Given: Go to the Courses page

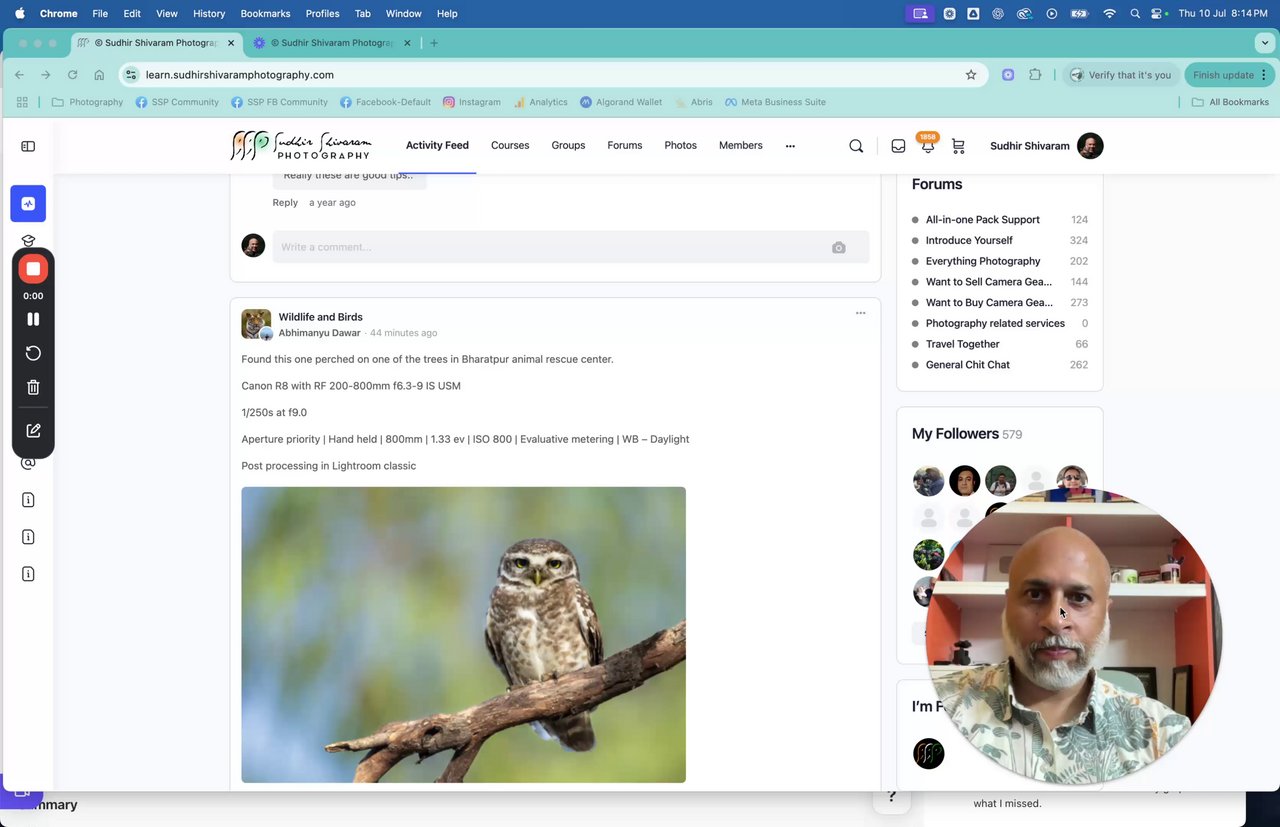Looking at the screenshot, I should (x=510, y=146).
